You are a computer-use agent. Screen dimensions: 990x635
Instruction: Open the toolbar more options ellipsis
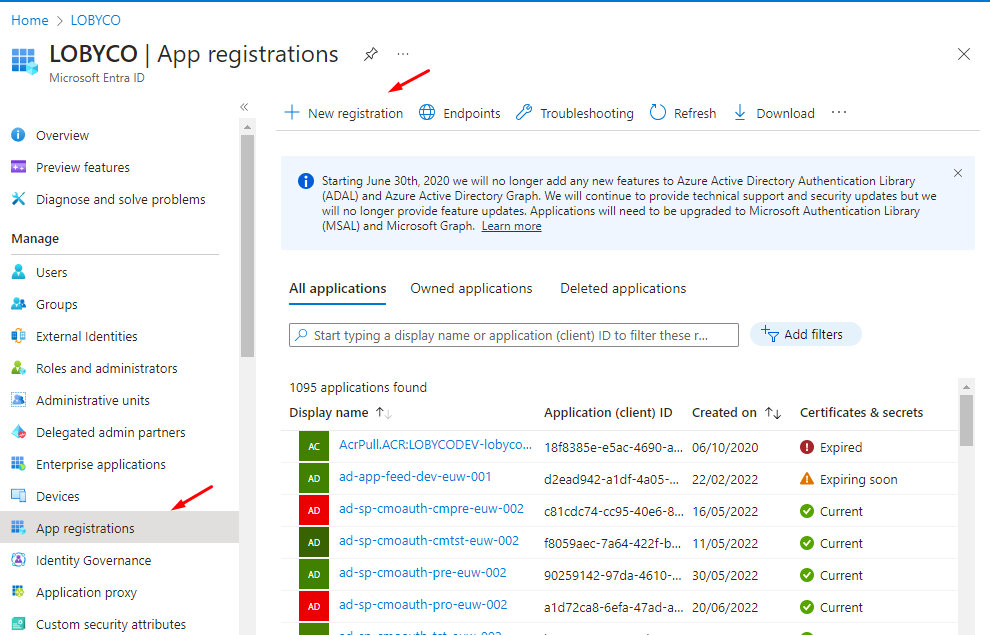[x=838, y=112]
